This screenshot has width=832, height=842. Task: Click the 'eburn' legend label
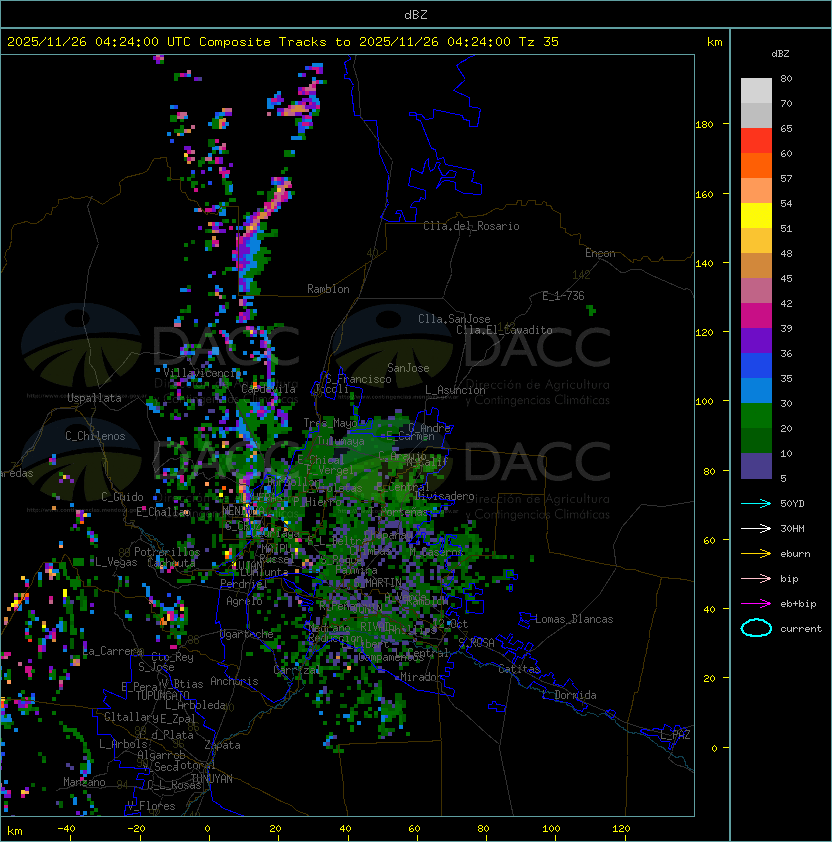tap(795, 554)
